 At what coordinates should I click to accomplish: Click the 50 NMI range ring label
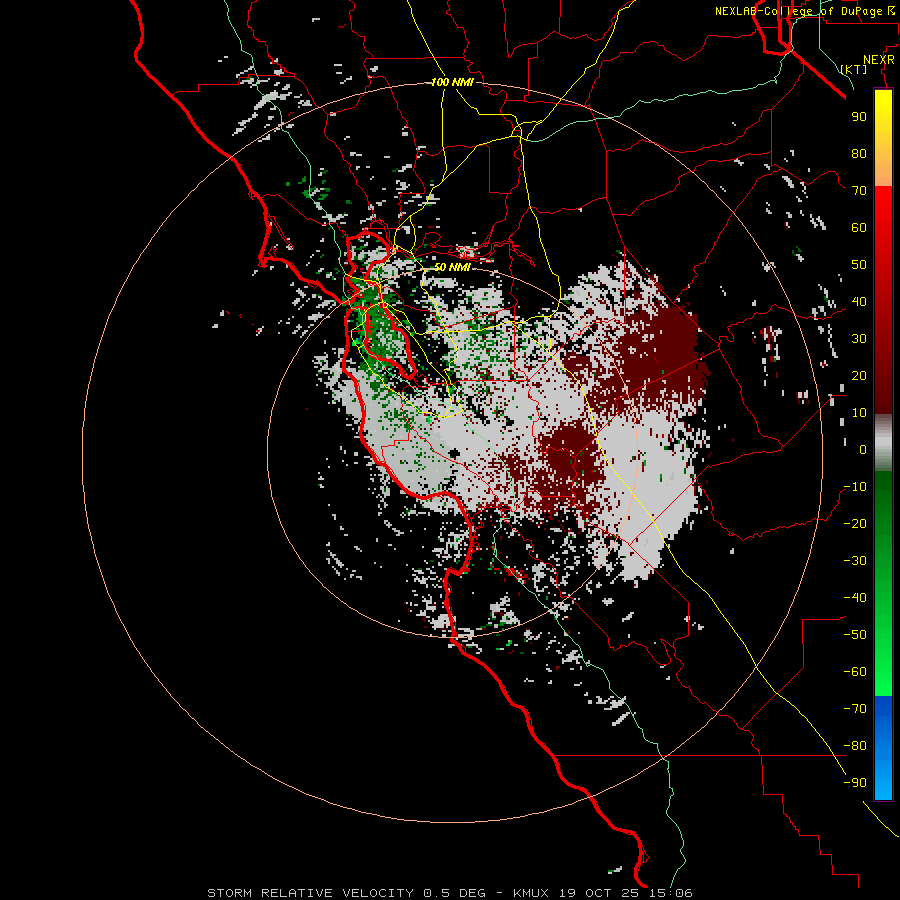click(452, 267)
